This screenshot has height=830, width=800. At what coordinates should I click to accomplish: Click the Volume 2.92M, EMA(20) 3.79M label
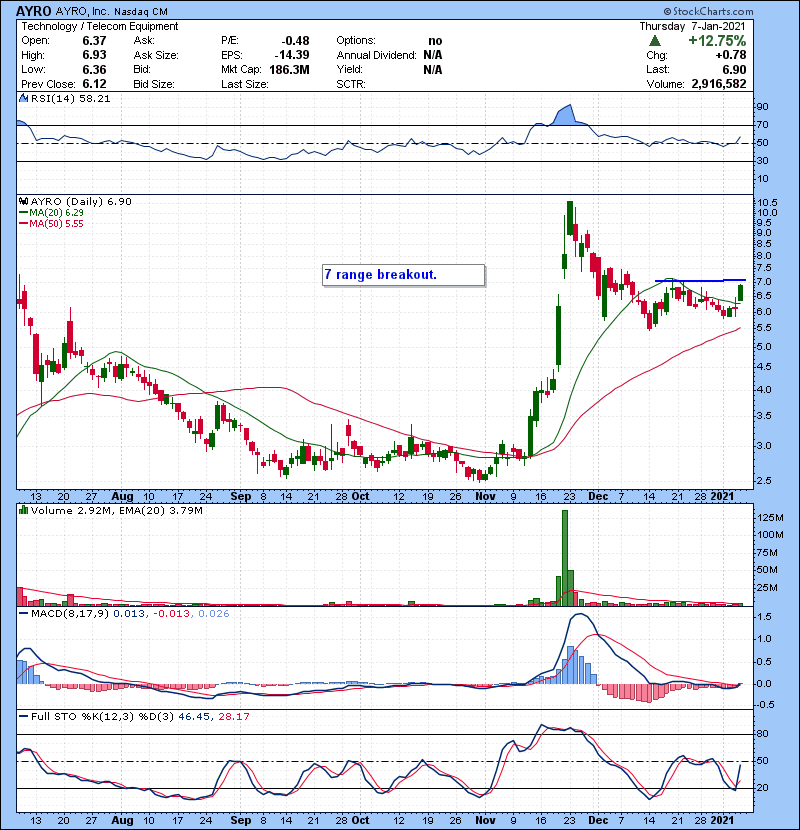pyautogui.click(x=116, y=510)
